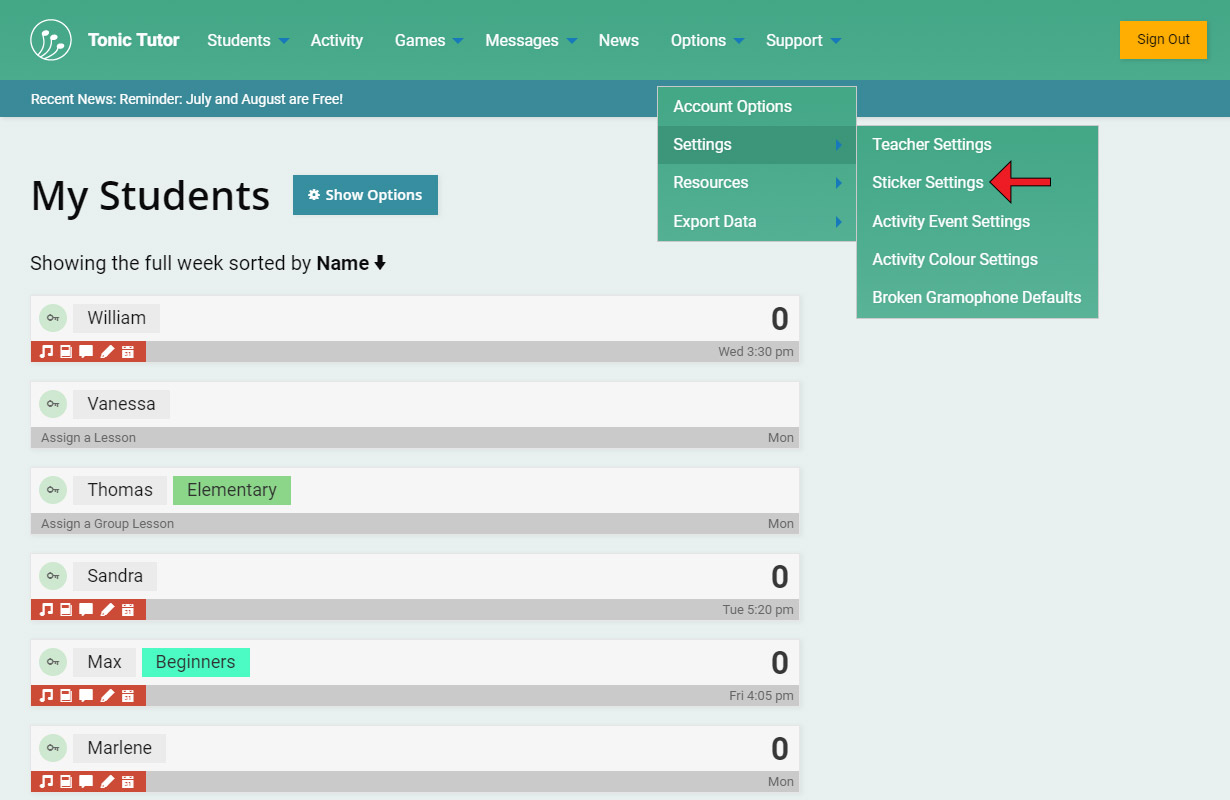Click the book icon in Sandra's row
The height and width of the screenshot is (800, 1230).
tap(66, 610)
